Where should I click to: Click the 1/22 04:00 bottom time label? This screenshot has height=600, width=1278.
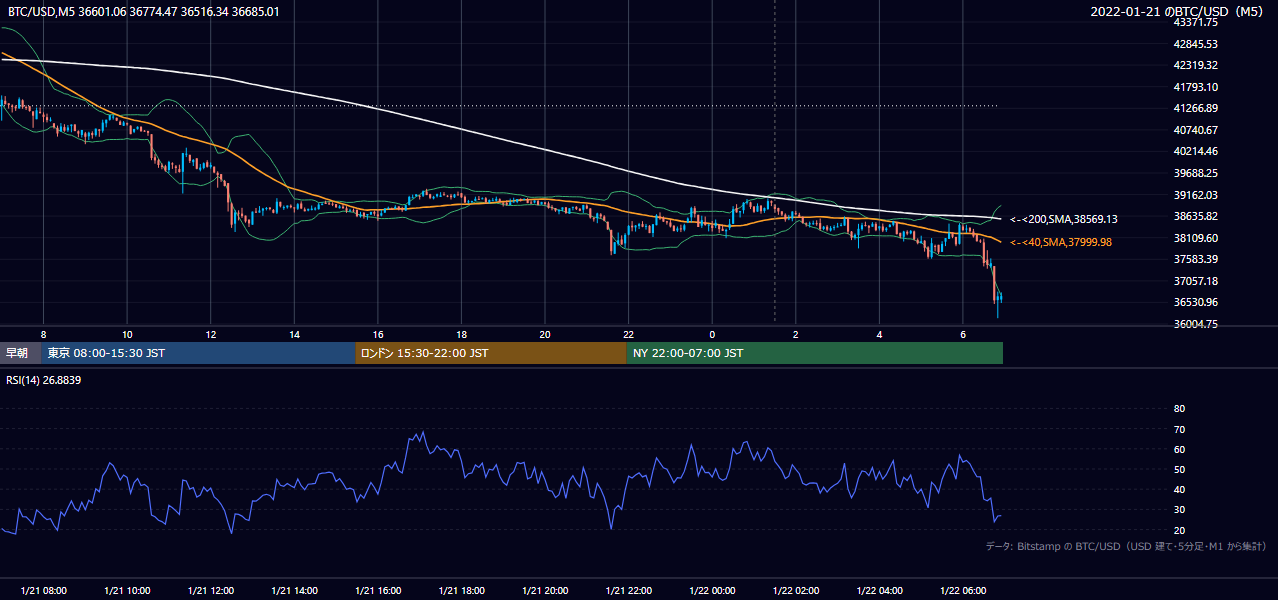878,591
